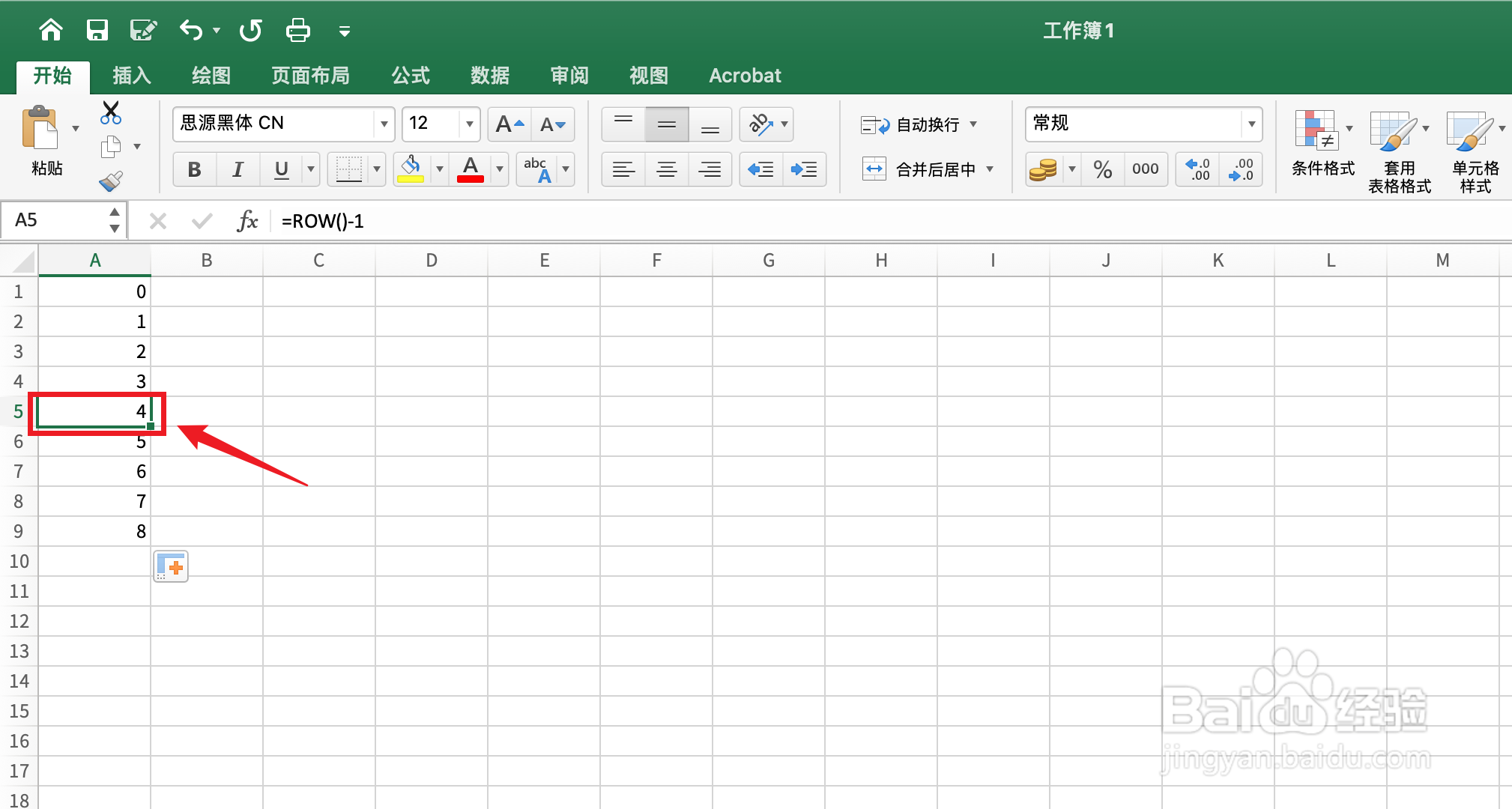Click the Auto Fill Options icon below column A
The height and width of the screenshot is (809, 1512).
coord(171,566)
